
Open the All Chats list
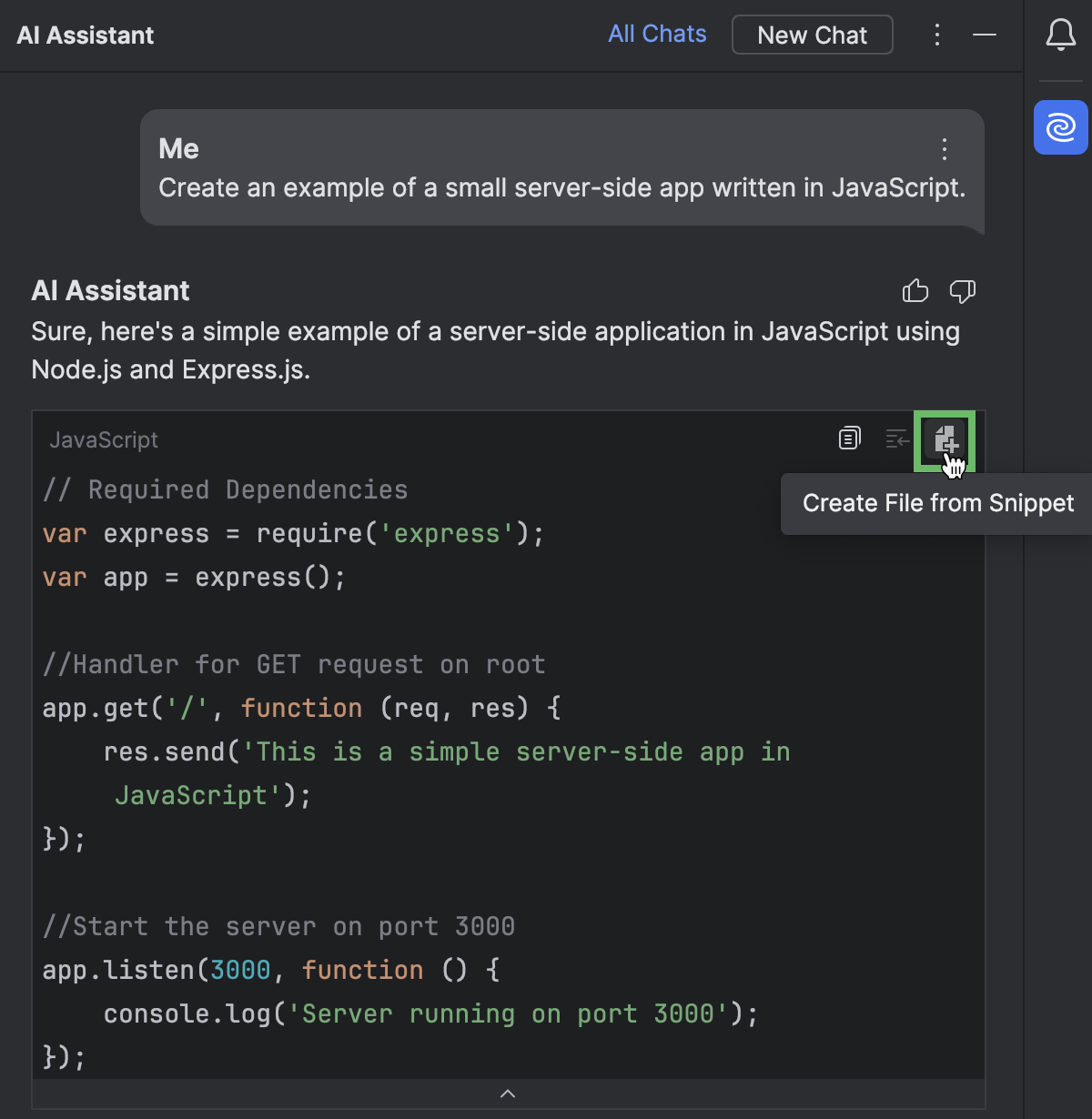(x=657, y=35)
